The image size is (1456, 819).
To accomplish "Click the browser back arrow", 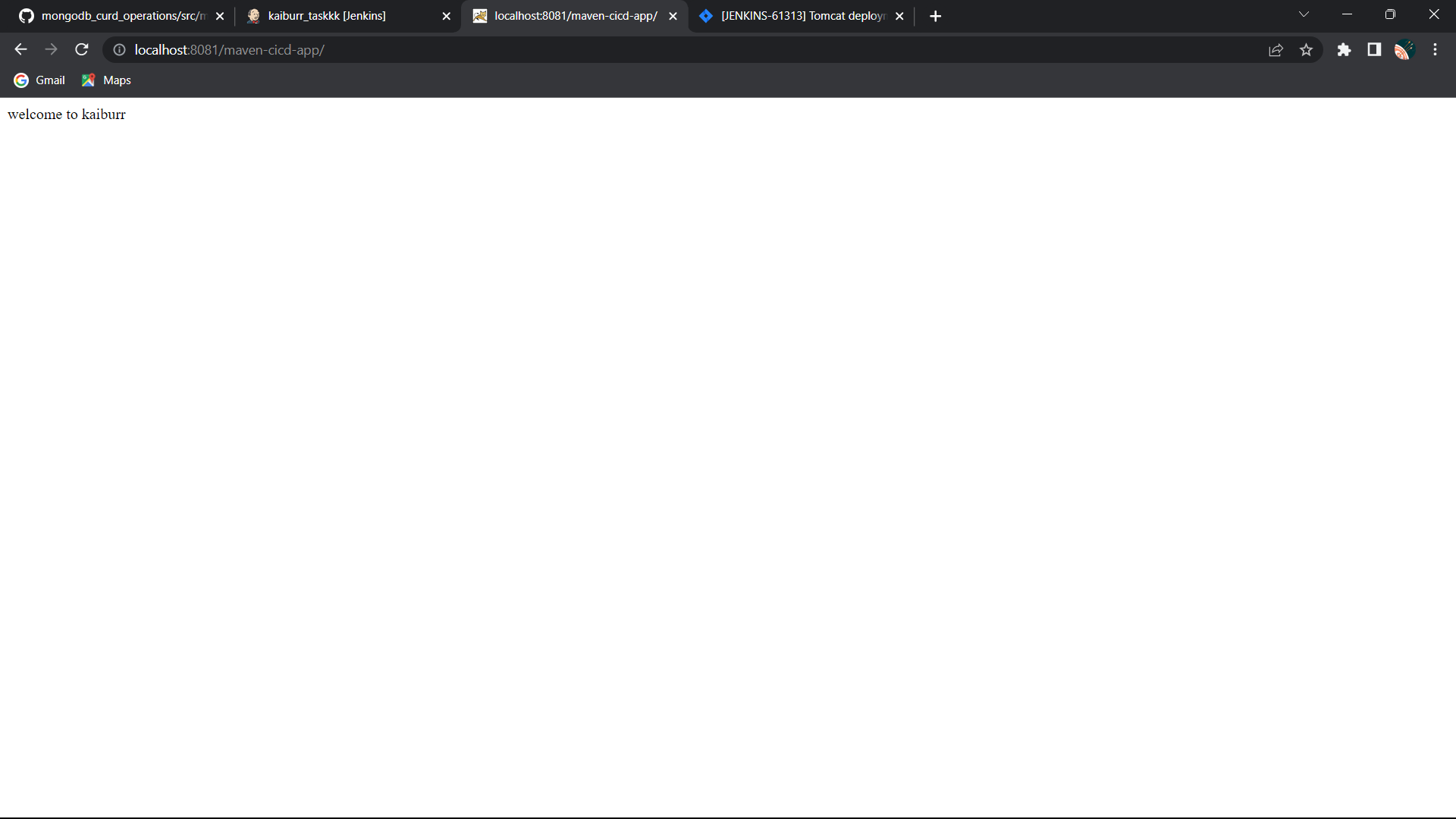I will click(x=20, y=50).
